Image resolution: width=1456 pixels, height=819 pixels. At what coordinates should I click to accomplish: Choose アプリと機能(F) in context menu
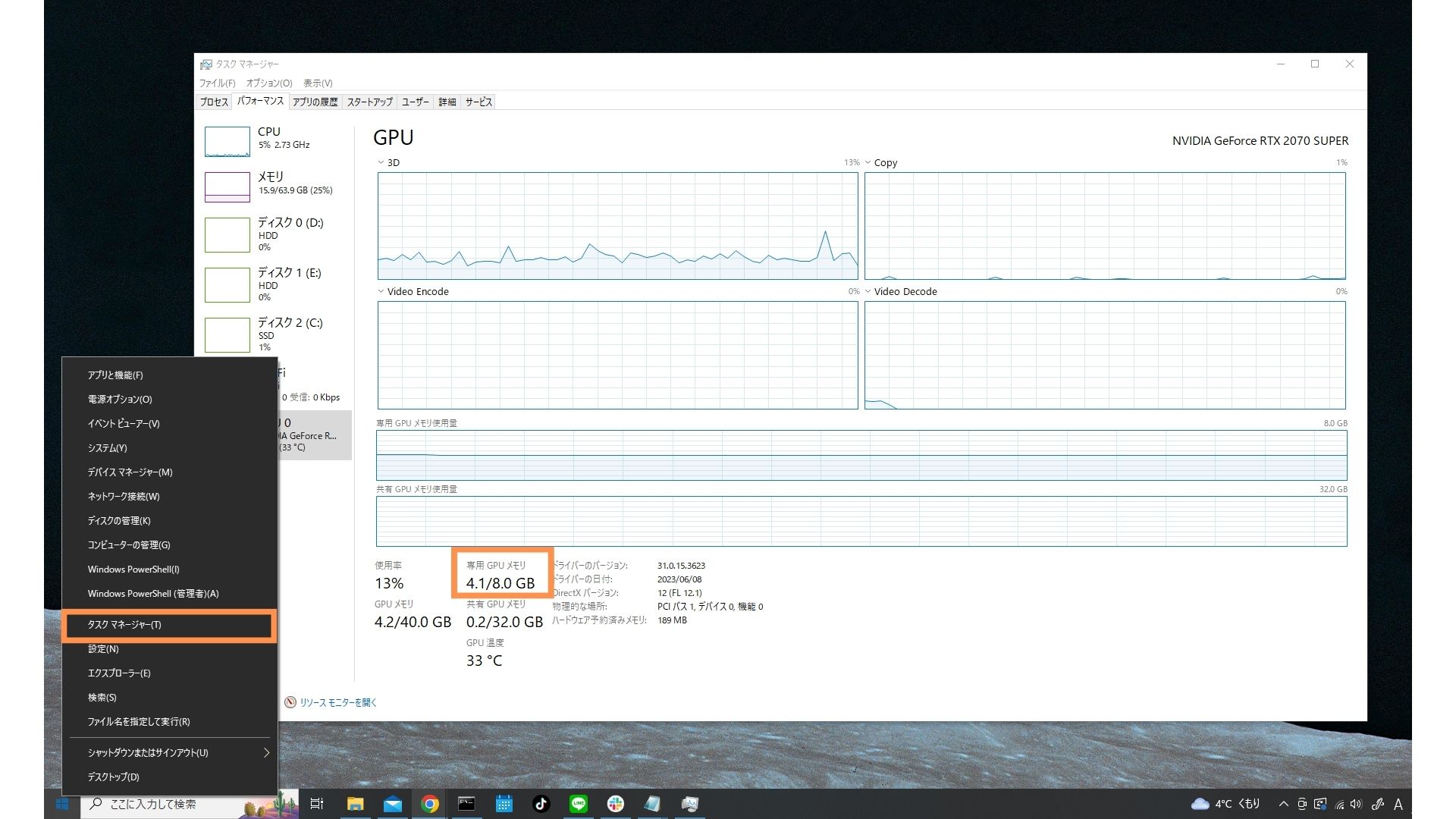pos(170,375)
